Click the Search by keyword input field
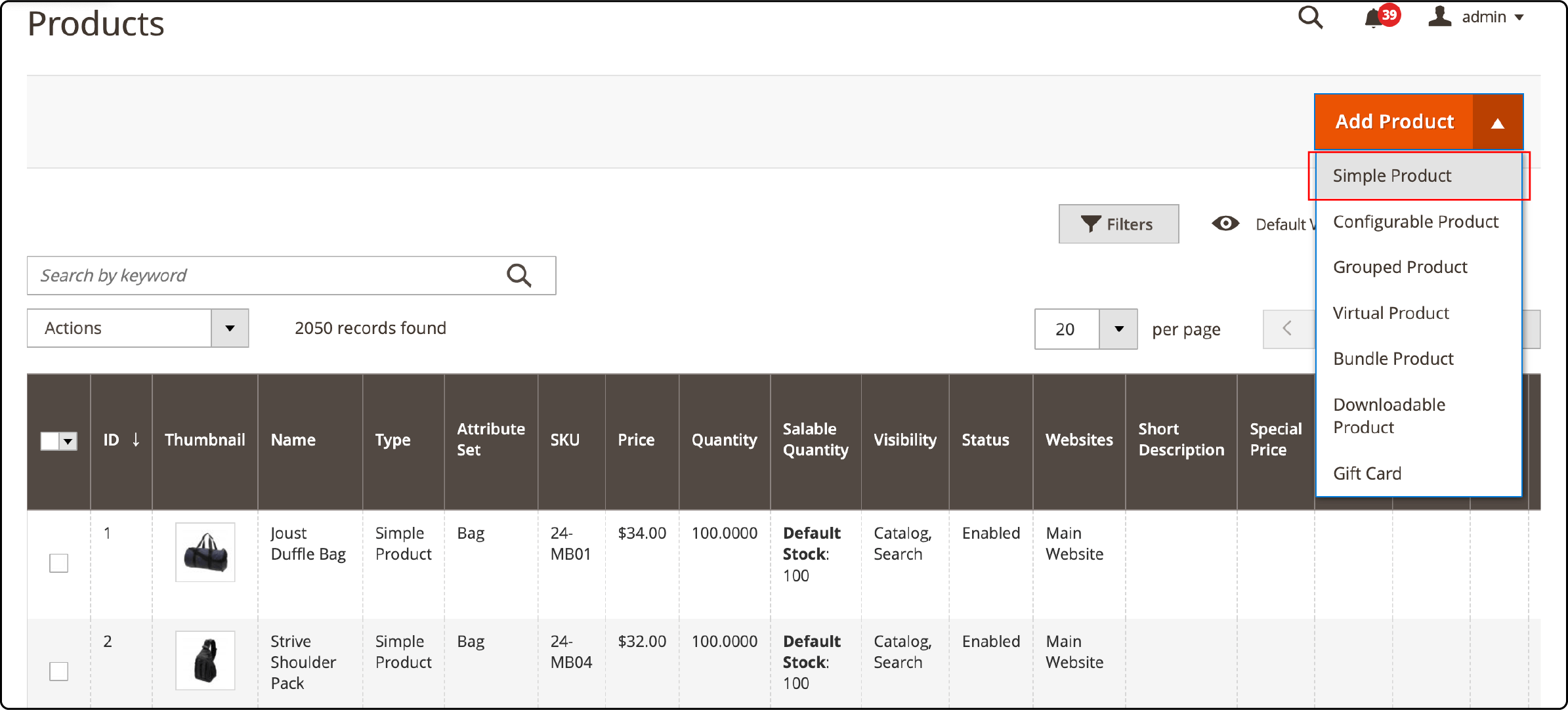Image resolution: width=1568 pixels, height=710 pixels. pyautogui.click(x=290, y=276)
